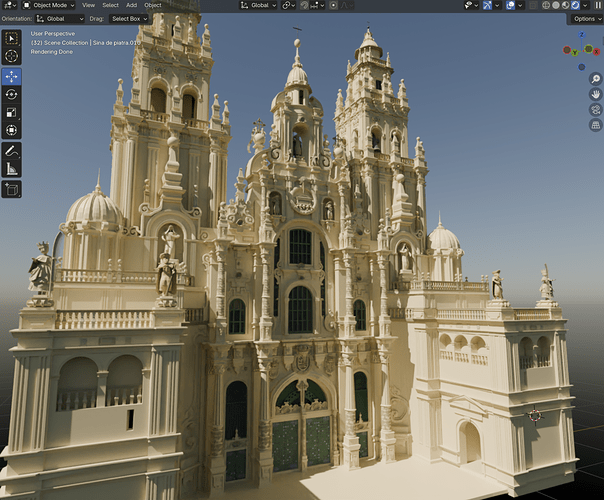604x500 pixels.
Task: Click the Zoom magnifier viewport icon
Action: (x=596, y=79)
